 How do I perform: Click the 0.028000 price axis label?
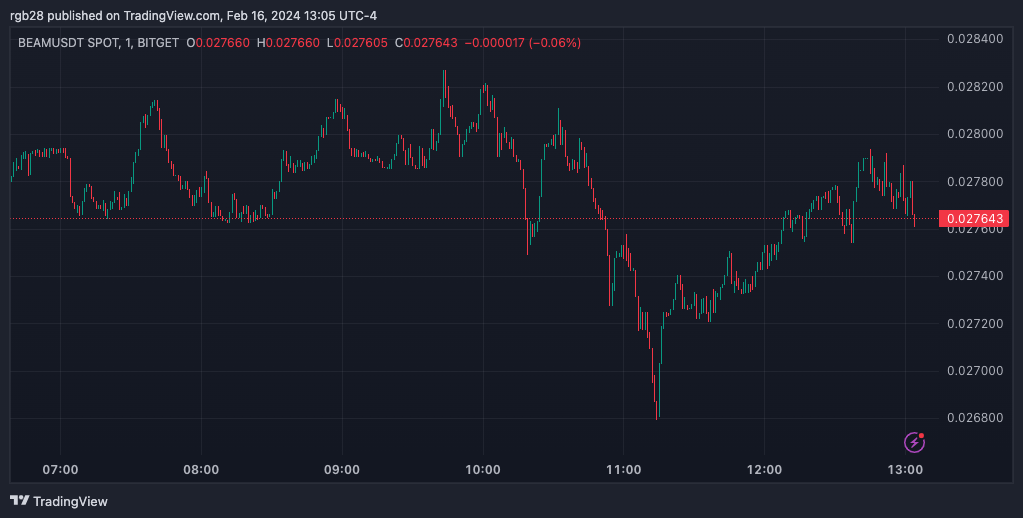pos(975,134)
